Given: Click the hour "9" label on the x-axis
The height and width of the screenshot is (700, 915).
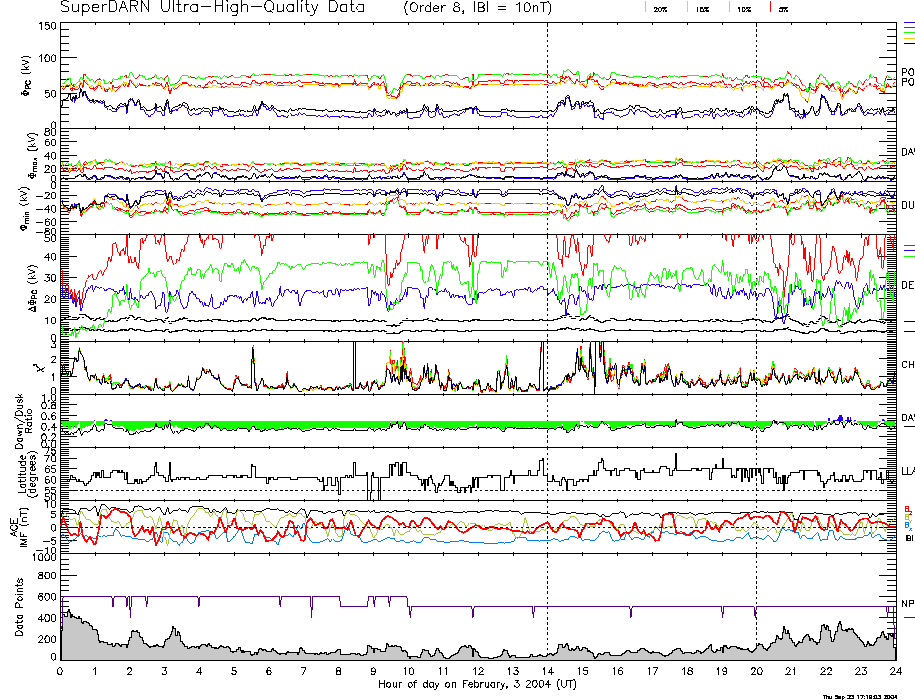Looking at the screenshot, I should coord(373,671).
